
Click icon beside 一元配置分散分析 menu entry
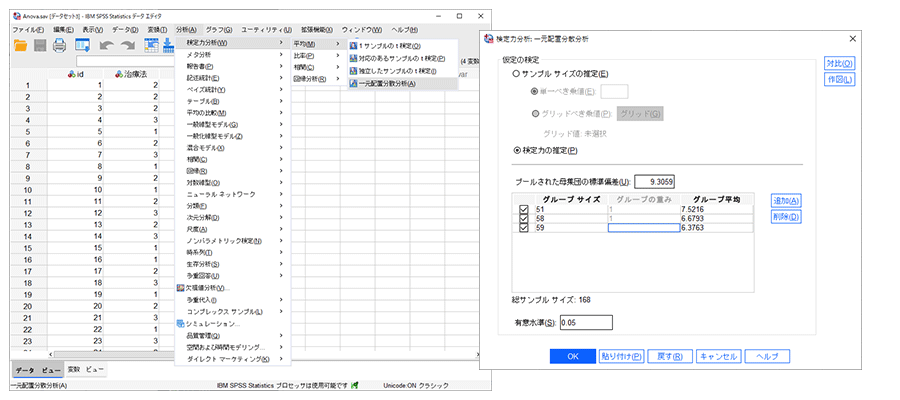(x=354, y=84)
